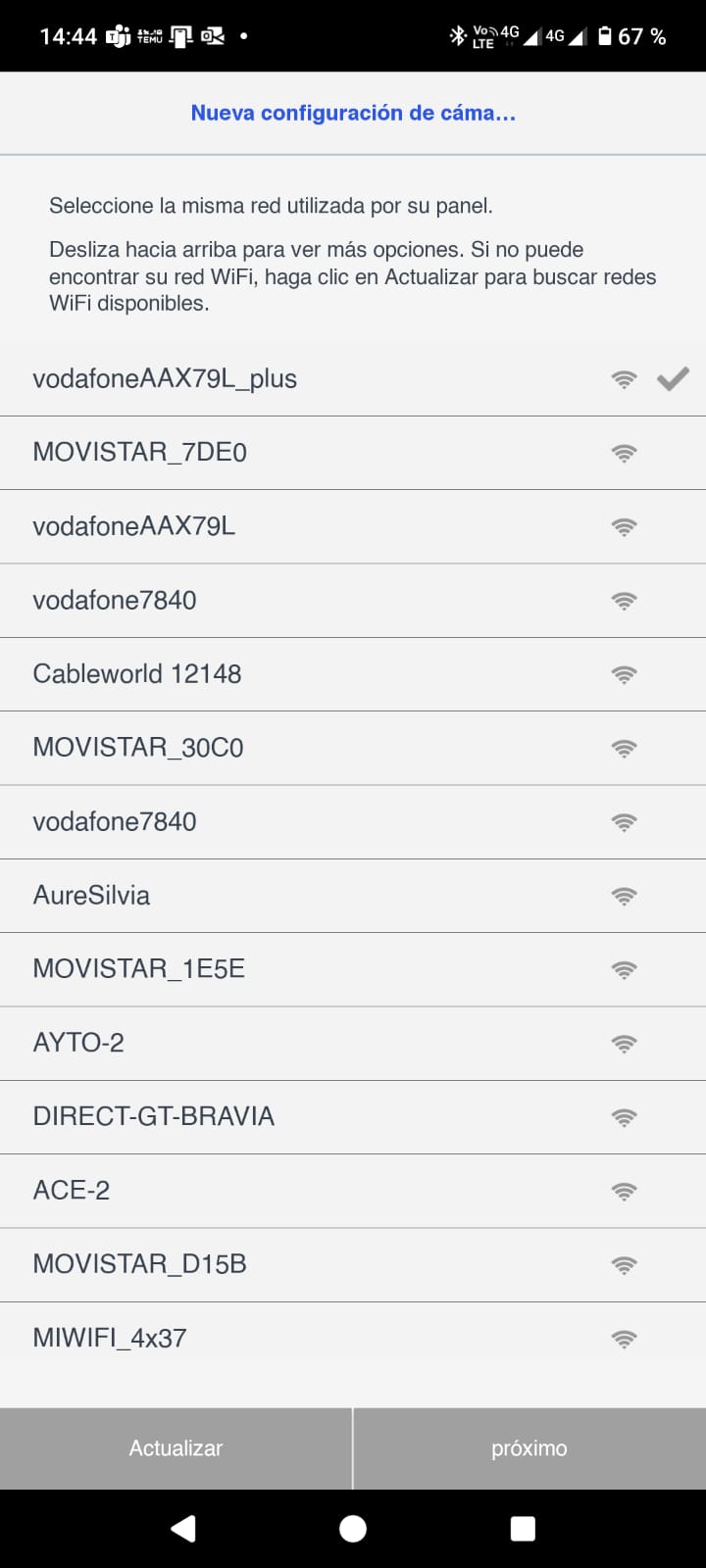This screenshot has height=1568, width=706.
Task: Open recent apps with square button
Action: click(523, 1528)
